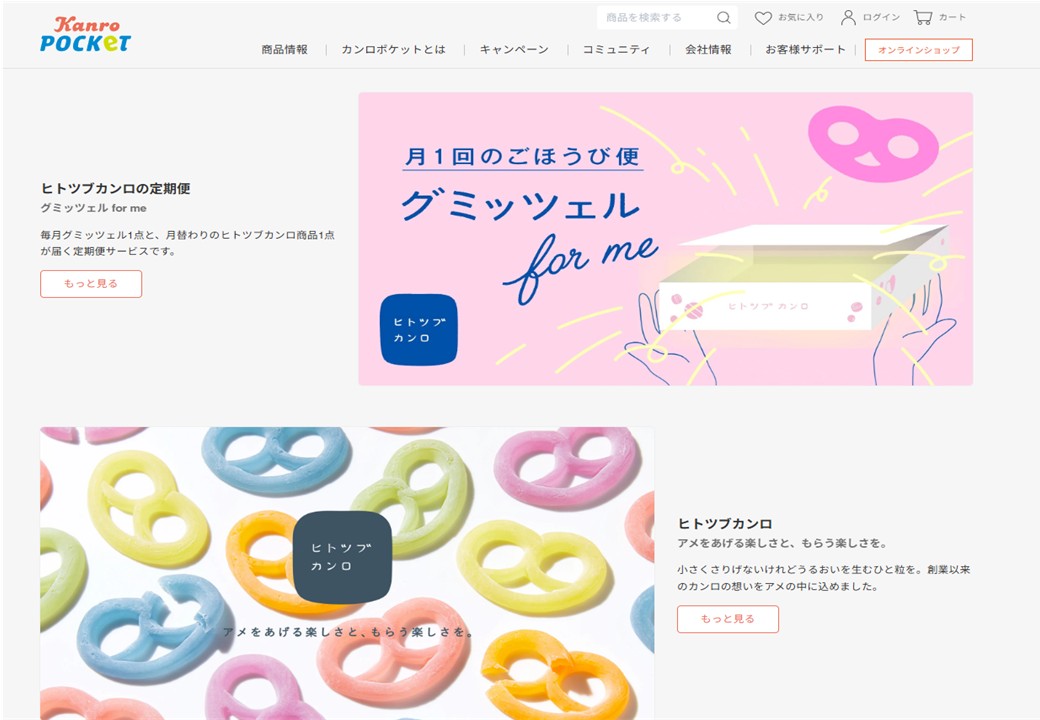The height and width of the screenshot is (720, 1040).
Task: Open the お客様サポート menu item
Action: pos(805,50)
